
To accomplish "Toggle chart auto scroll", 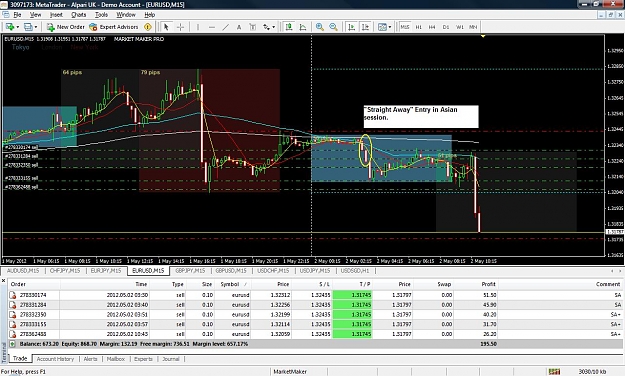I will click(351, 27).
